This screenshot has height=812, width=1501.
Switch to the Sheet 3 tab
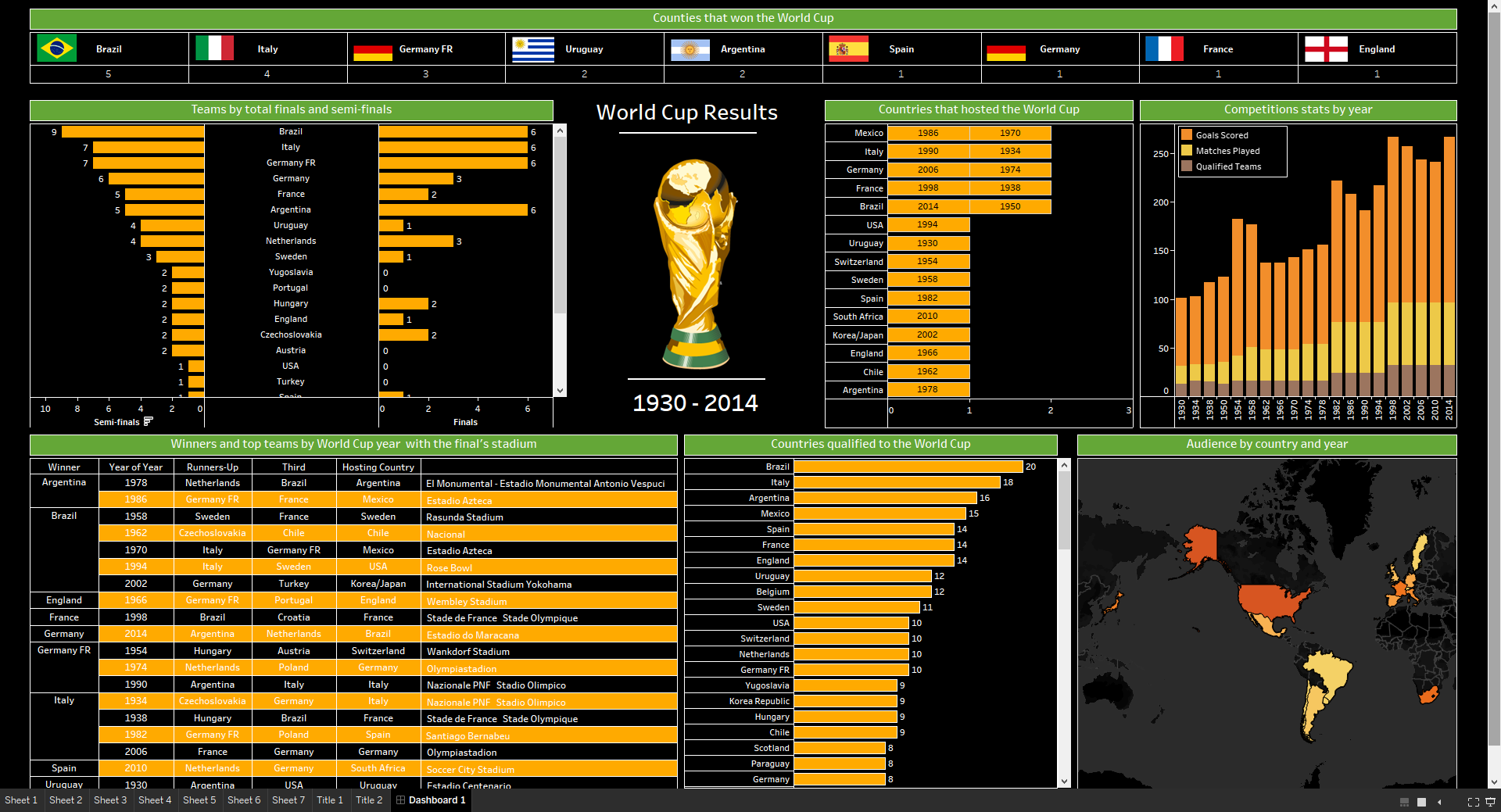(x=110, y=800)
